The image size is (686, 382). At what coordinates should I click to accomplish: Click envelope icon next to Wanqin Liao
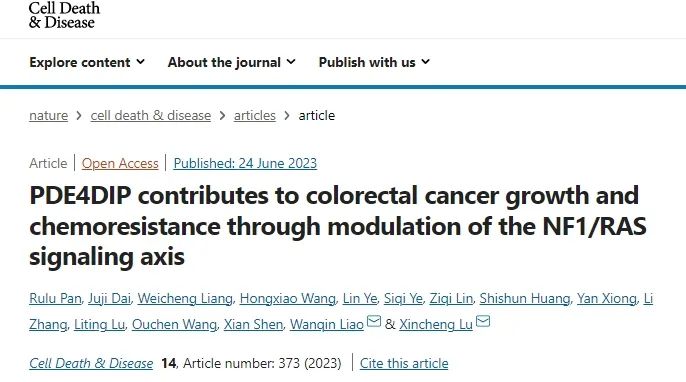(x=374, y=321)
